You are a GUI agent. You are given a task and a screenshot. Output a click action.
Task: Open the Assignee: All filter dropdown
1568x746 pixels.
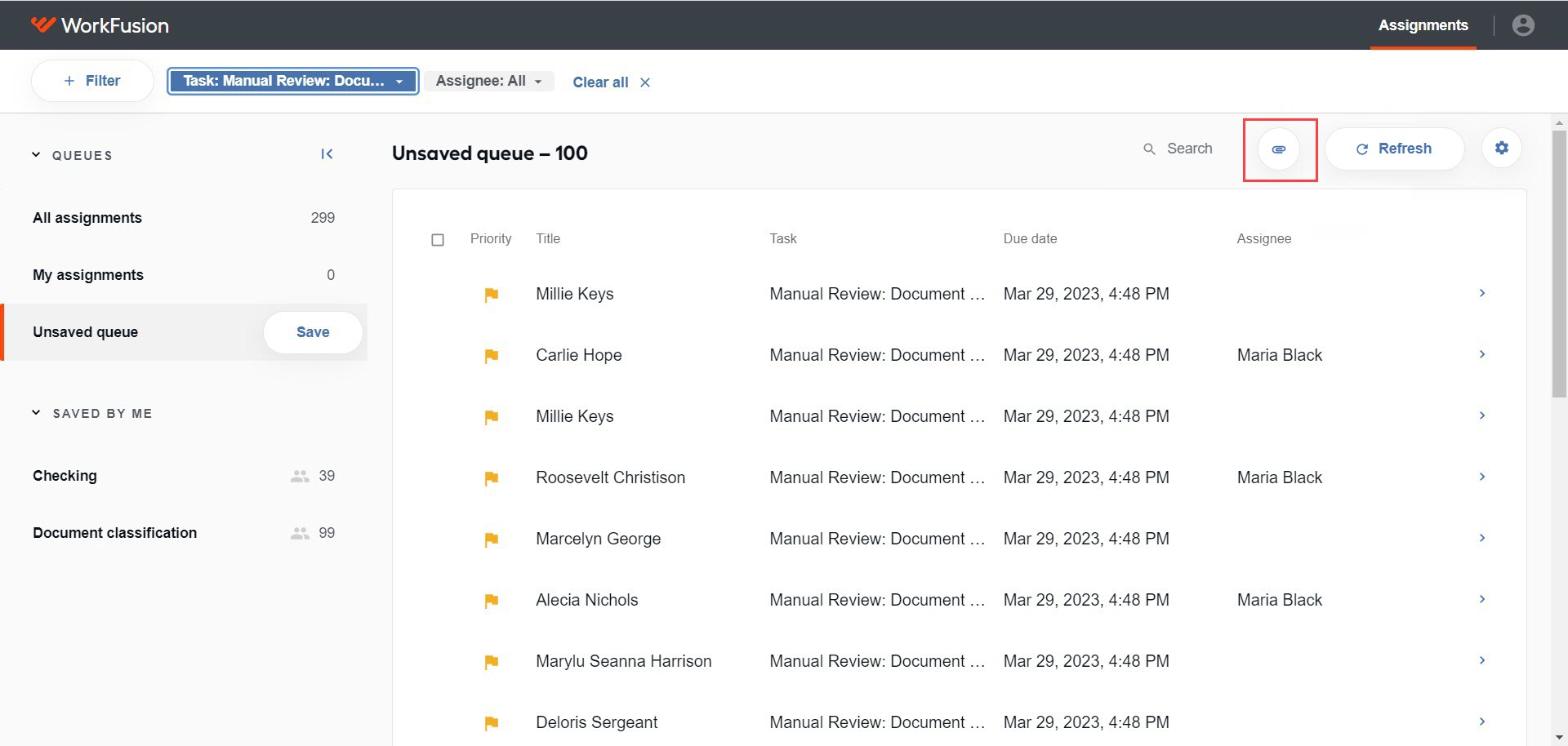(488, 81)
